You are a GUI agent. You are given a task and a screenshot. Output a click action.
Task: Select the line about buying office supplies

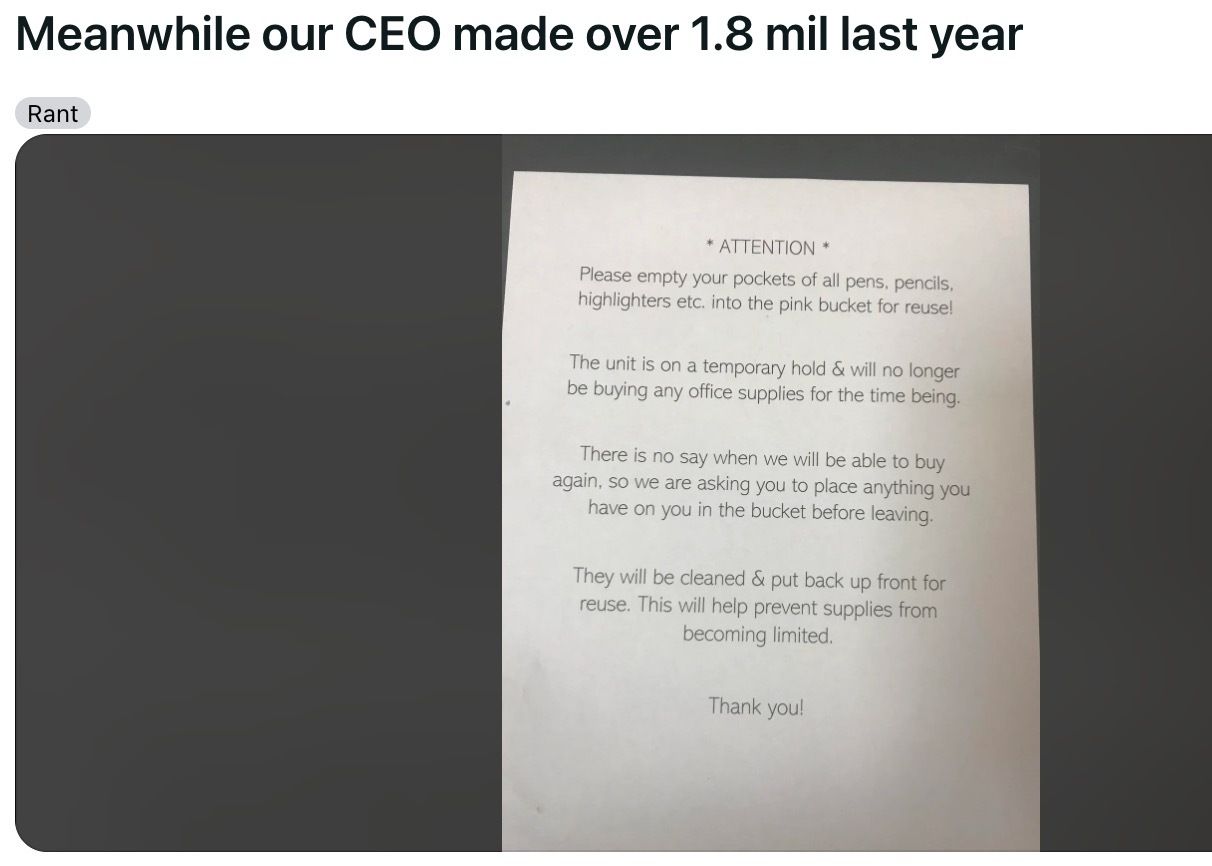(x=763, y=392)
